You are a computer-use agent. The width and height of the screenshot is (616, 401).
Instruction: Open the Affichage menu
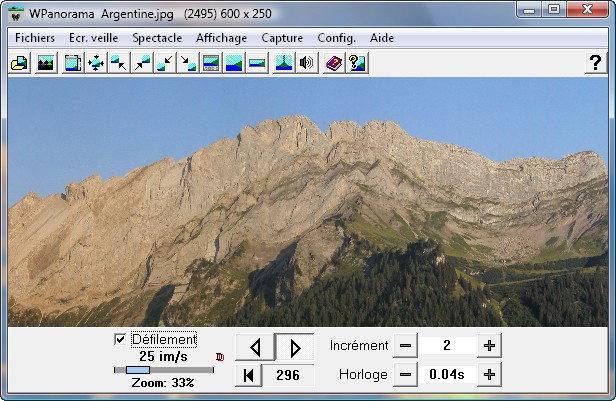[222, 38]
